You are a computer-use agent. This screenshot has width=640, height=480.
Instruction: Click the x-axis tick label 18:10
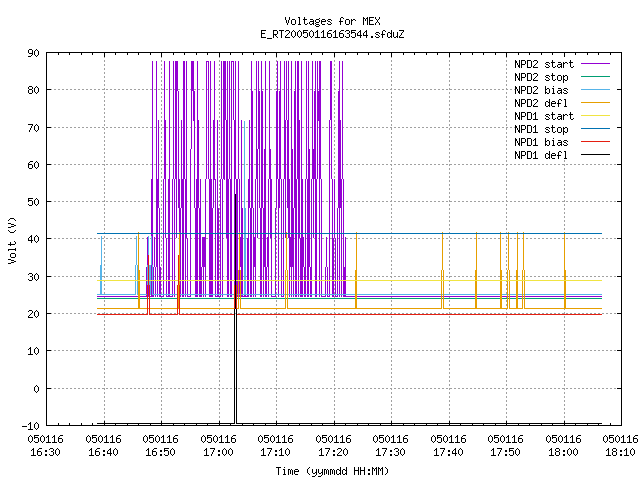(x=621, y=452)
